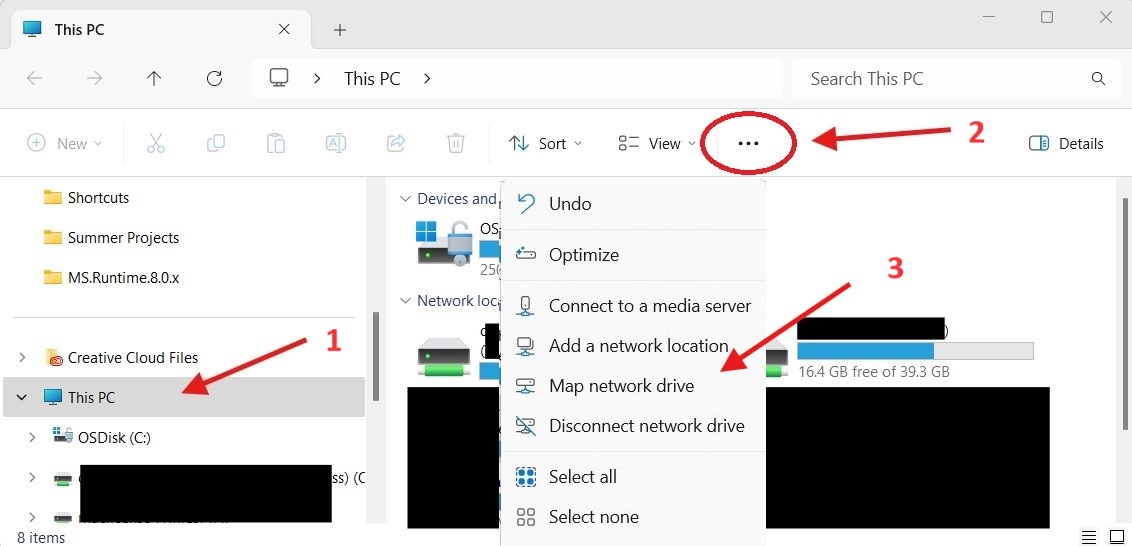
Task: Go back with the left arrow
Action: tap(34, 78)
